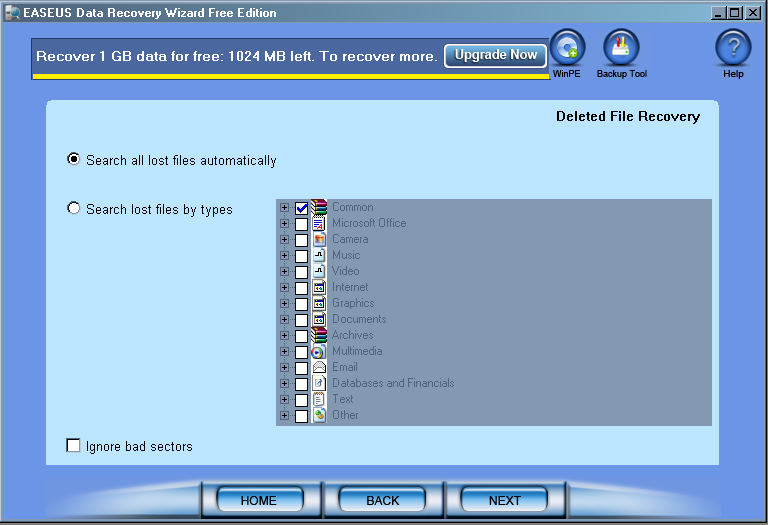Click the app icon in title bar

pos(11,12)
